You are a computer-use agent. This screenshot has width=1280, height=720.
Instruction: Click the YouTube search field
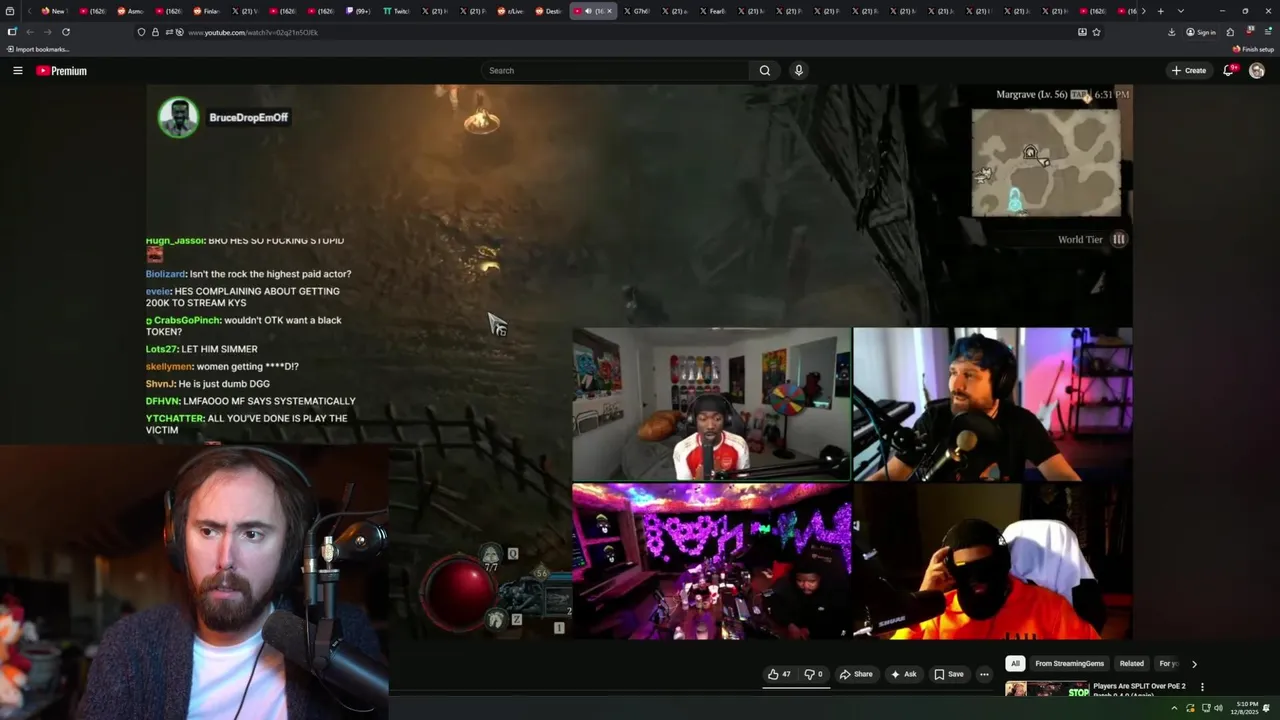pyautogui.click(x=615, y=71)
